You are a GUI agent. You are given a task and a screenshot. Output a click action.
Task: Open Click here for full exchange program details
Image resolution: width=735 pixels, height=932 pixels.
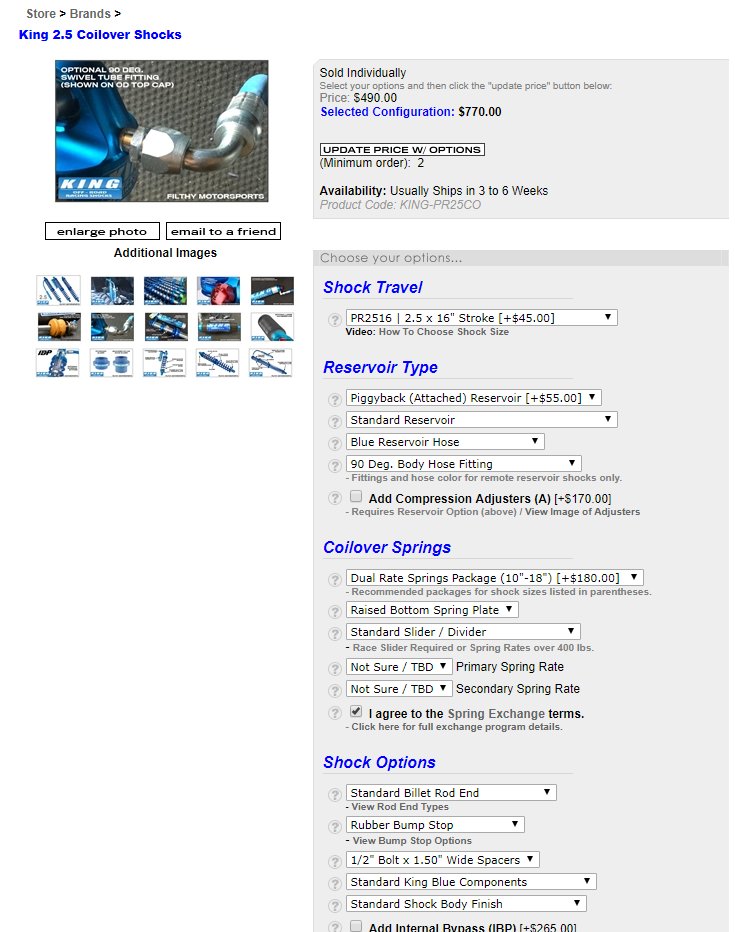[x=456, y=727]
